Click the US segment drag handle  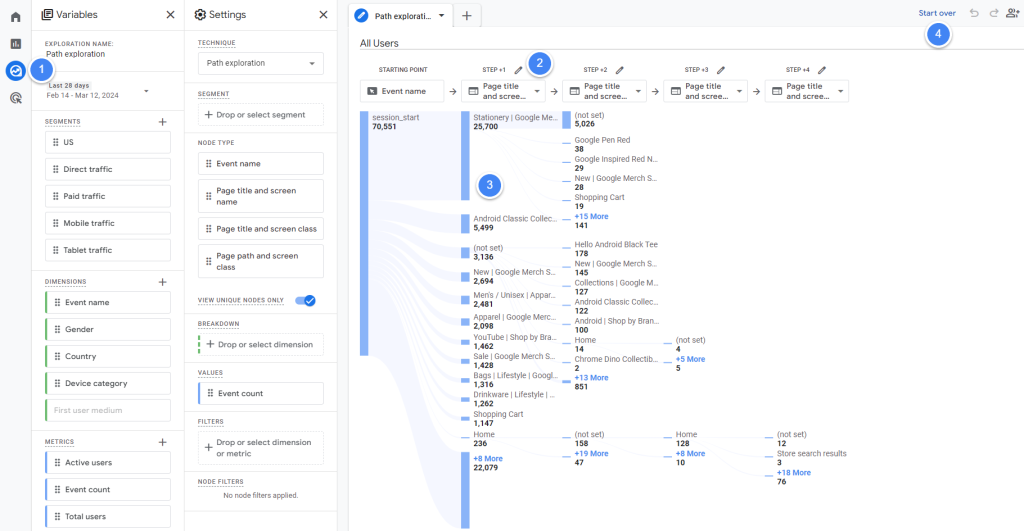[x=56, y=142]
